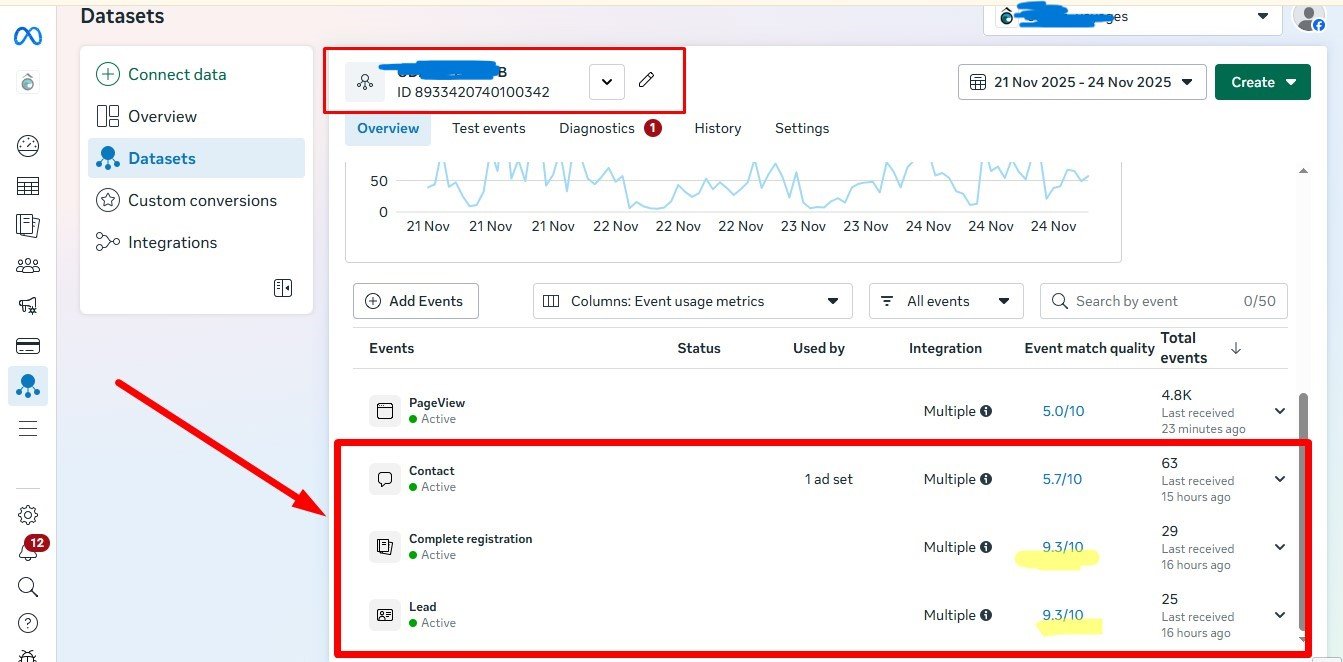Viewport: 1343px width, 662px height.
Task: Open the account overview gauge icon
Action: tap(28, 146)
